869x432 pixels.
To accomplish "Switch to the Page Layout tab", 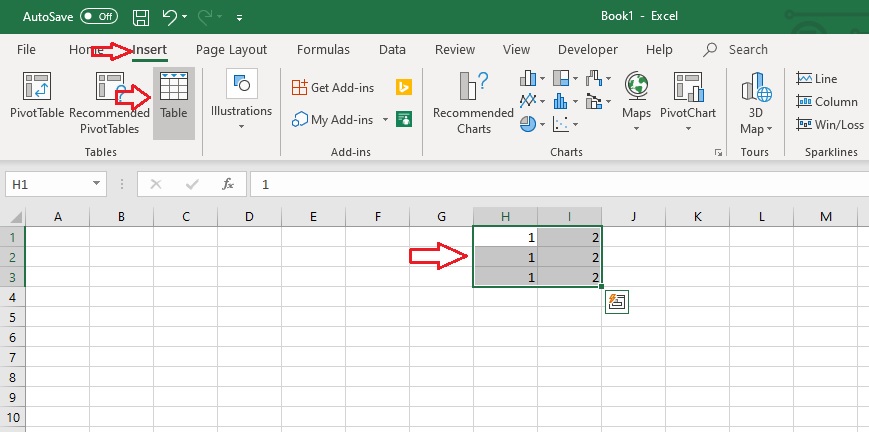I will pyautogui.click(x=231, y=49).
